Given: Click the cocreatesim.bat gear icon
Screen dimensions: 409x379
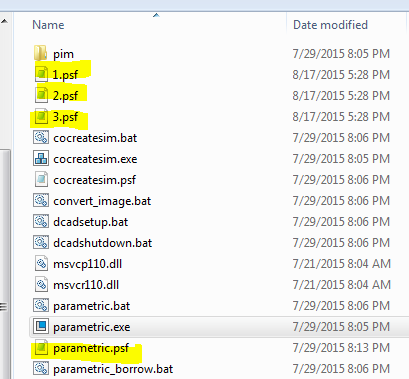Looking at the screenshot, I should [41, 137].
